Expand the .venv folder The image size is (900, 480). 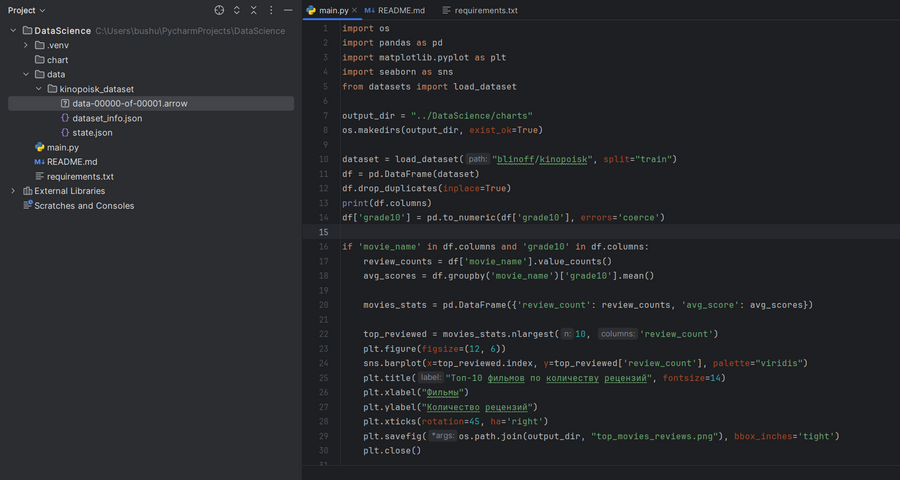(x=26, y=45)
